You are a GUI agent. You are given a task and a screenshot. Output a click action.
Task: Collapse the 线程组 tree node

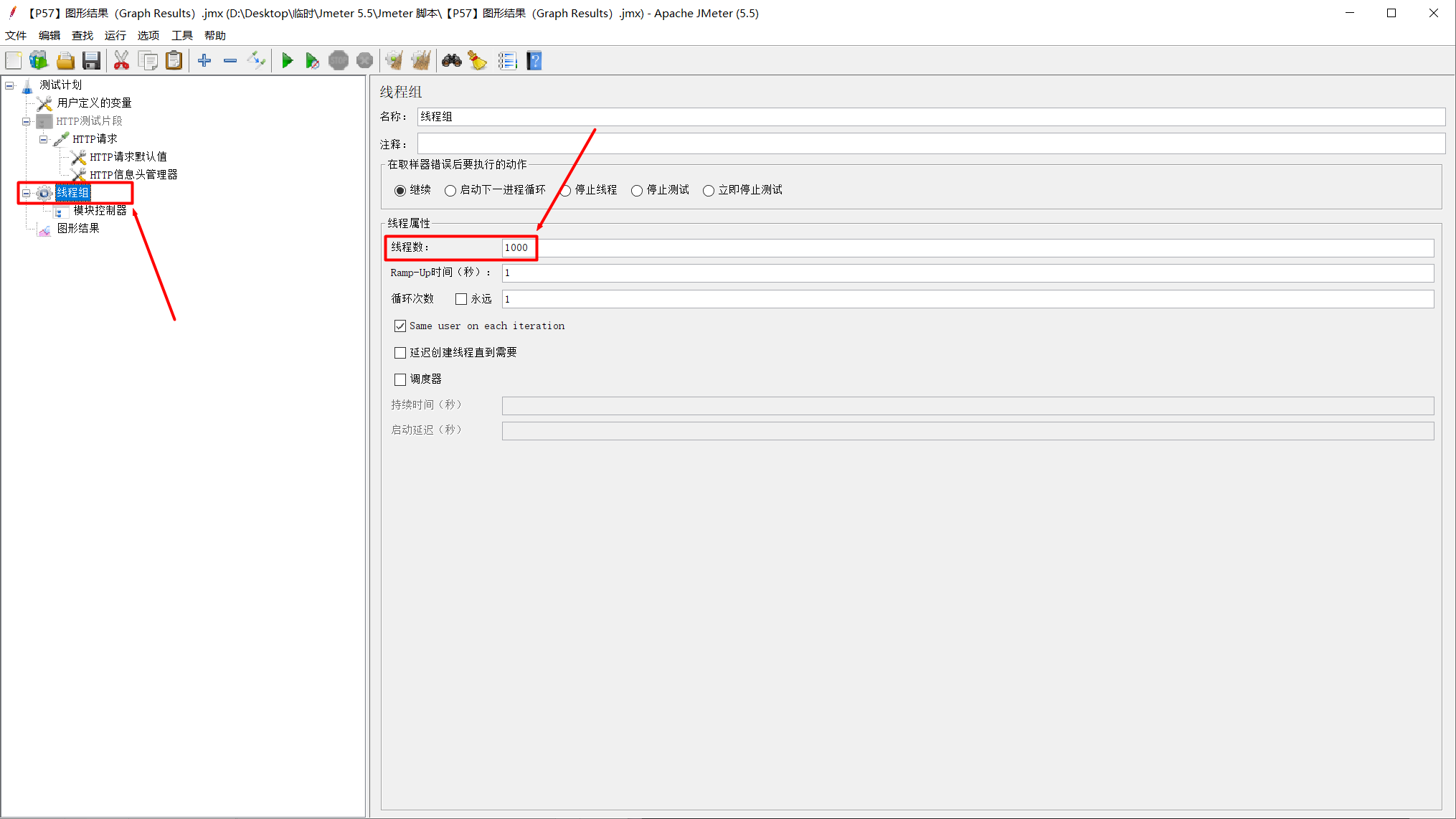26,193
